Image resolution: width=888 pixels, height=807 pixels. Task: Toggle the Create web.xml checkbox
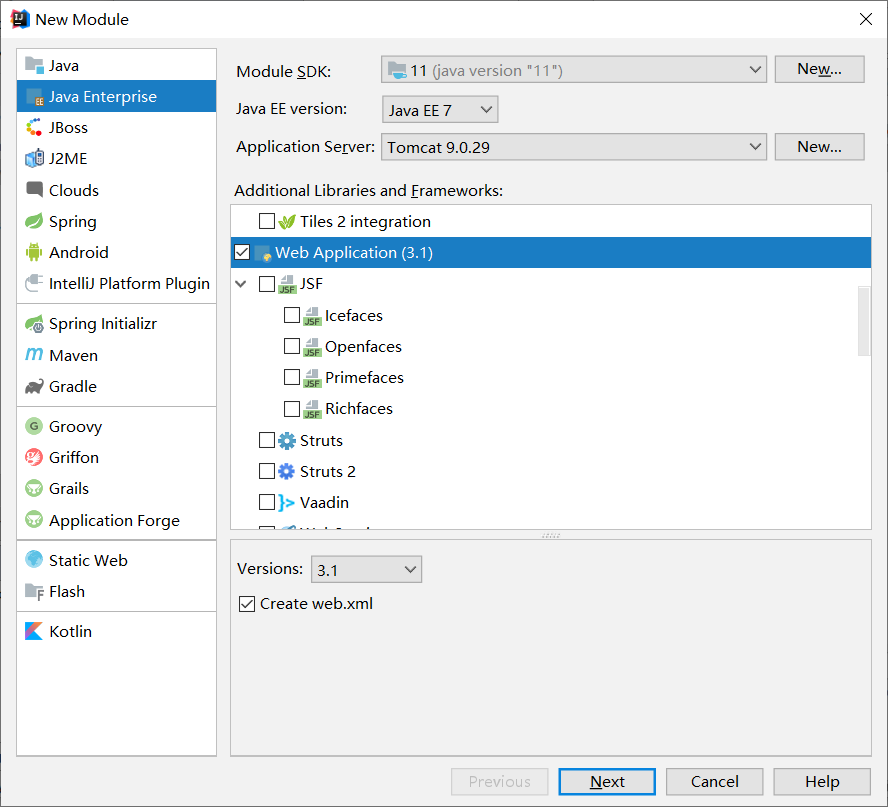[x=247, y=604]
